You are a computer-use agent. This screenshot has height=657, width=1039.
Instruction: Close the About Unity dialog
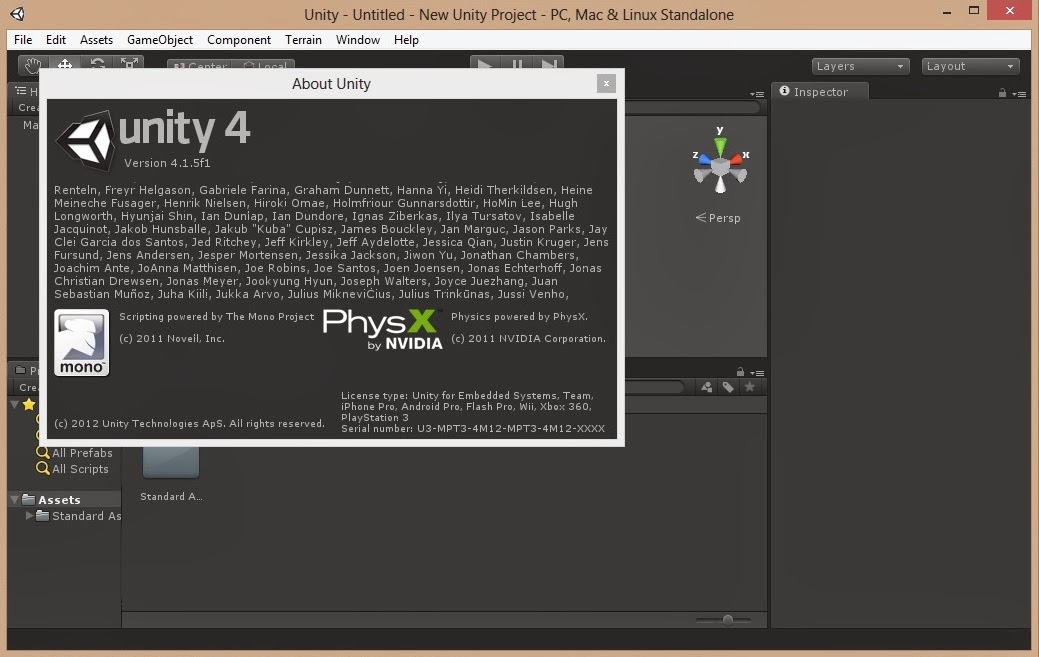coord(606,83)
